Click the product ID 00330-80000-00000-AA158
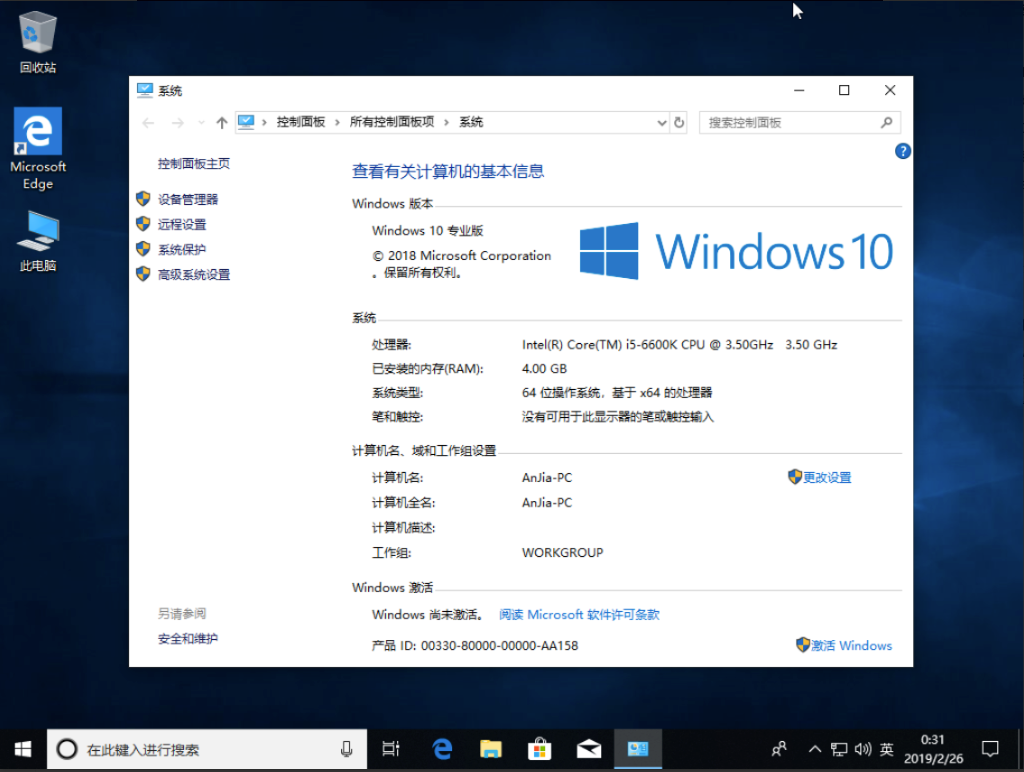The image size is (1024, 772). 500,646
